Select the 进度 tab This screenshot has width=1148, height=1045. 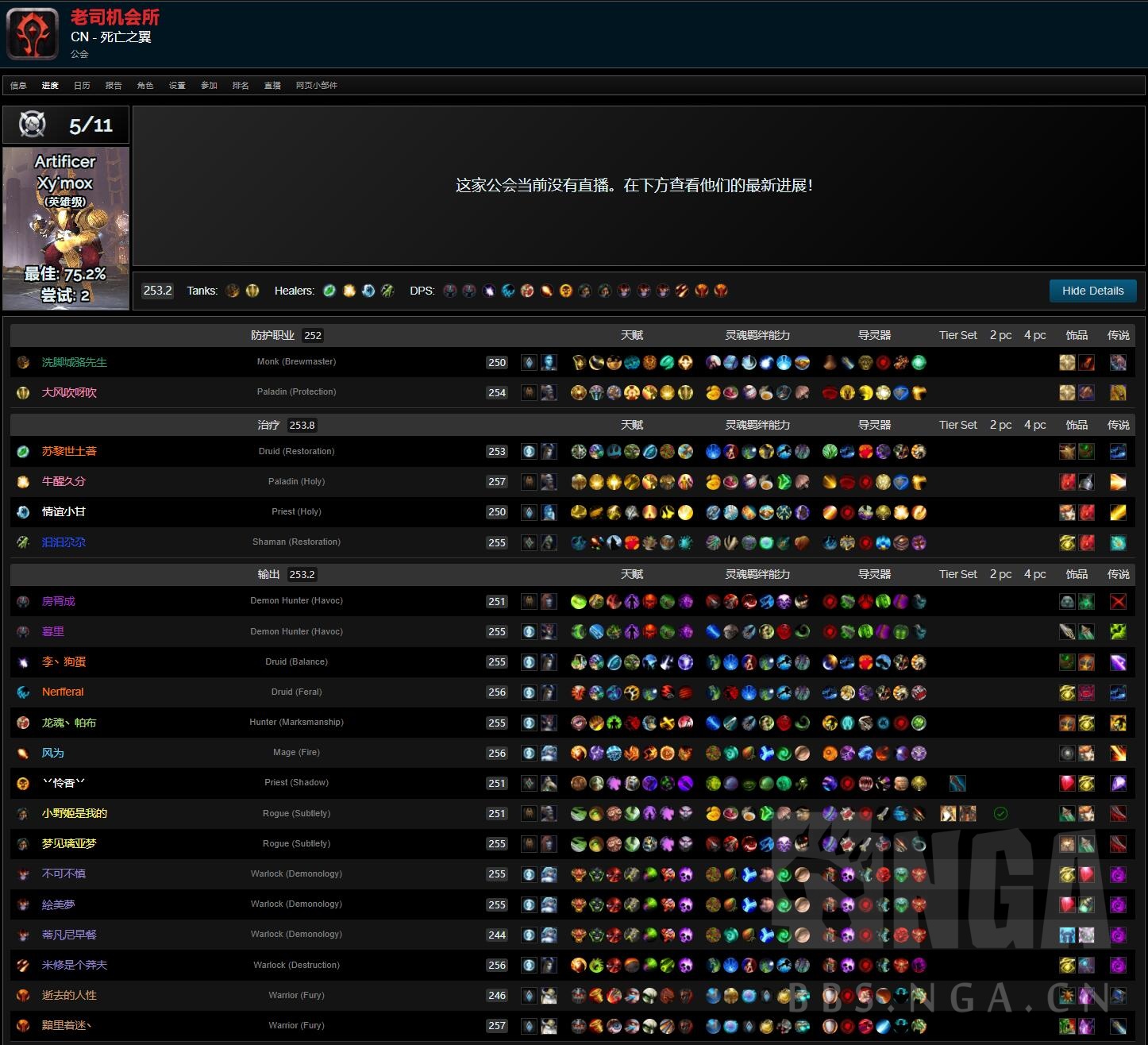tap(50, 85)
